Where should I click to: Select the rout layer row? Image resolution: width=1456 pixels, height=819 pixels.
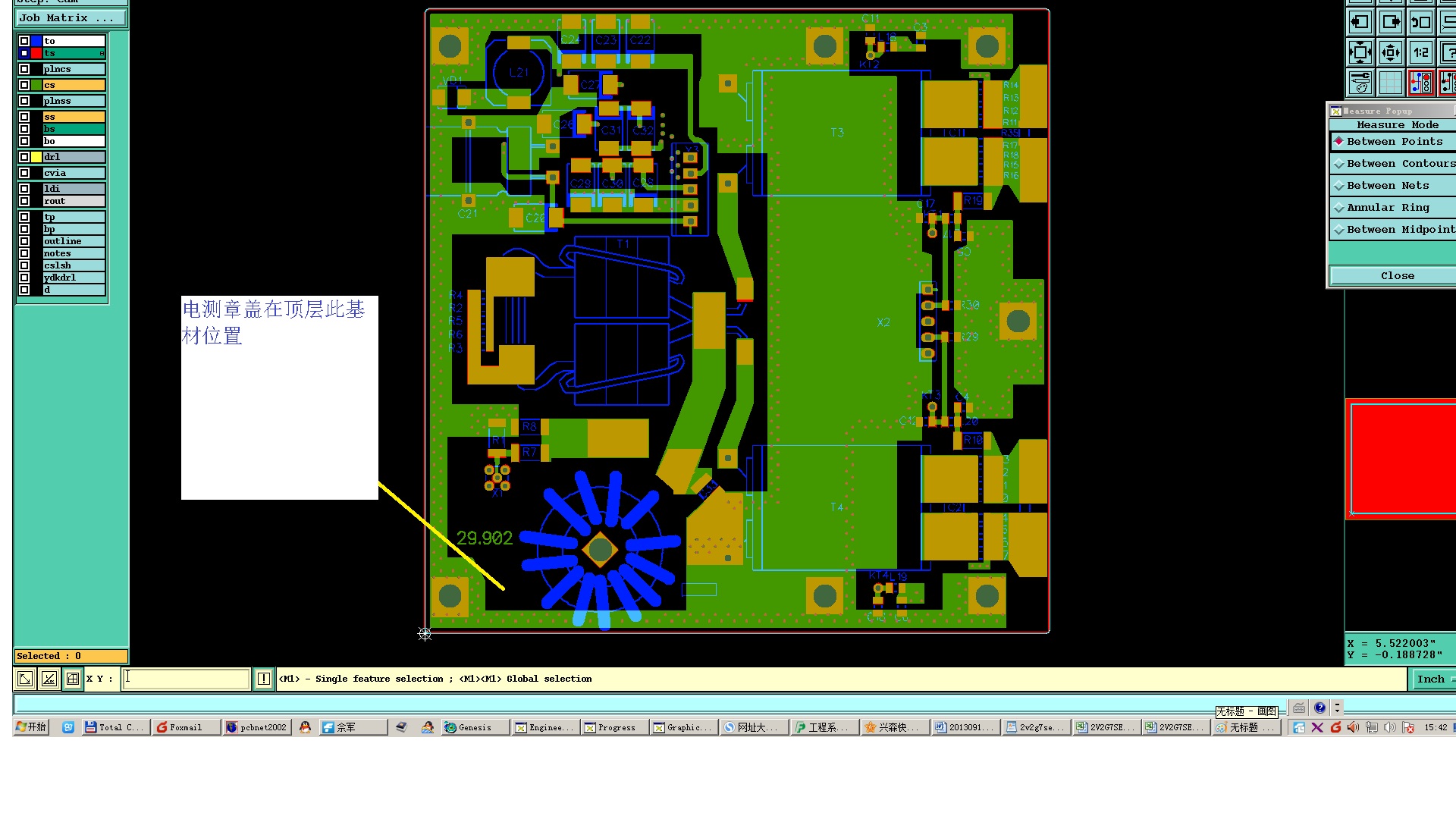click(74, 201)
